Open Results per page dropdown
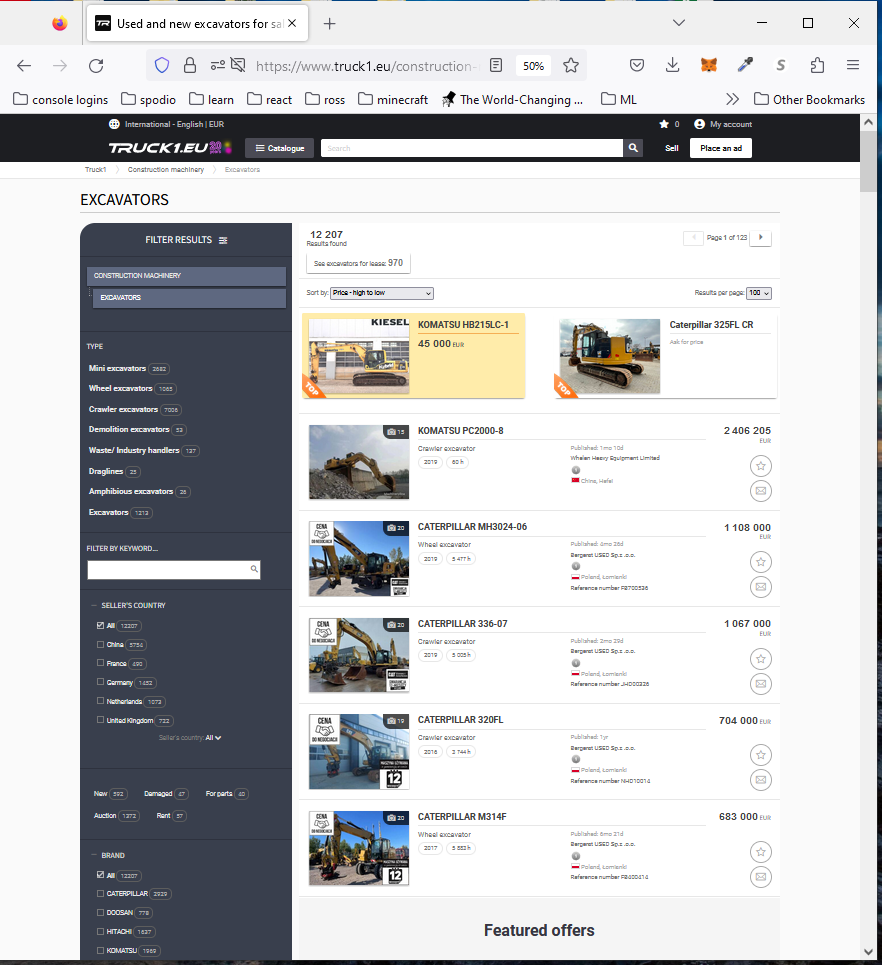The height and width of the screenshot is (965, 882). [759, 293]
